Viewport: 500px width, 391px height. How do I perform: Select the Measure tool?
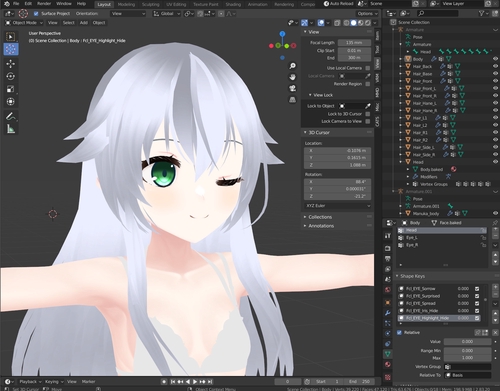tap(11, 129)
